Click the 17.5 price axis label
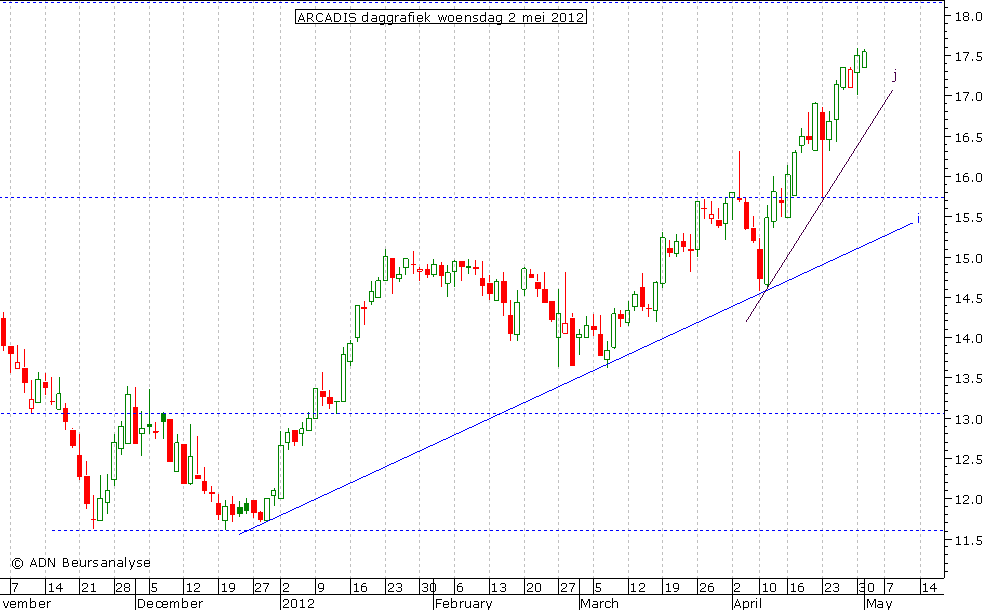Image resolution: width=985 pixels, height=610 pixels. (x=968, y=57)
